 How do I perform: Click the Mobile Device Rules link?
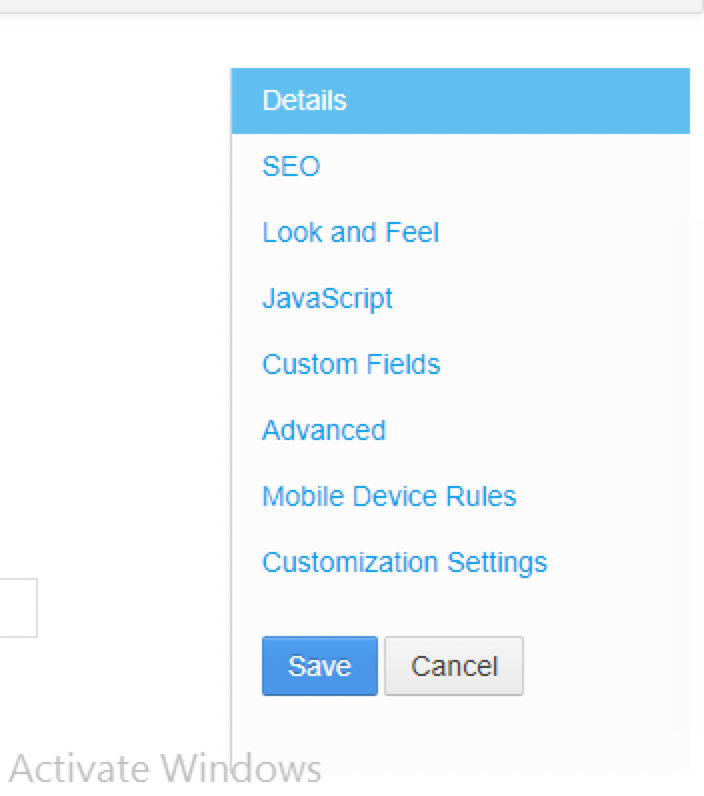tap(389, 496)
